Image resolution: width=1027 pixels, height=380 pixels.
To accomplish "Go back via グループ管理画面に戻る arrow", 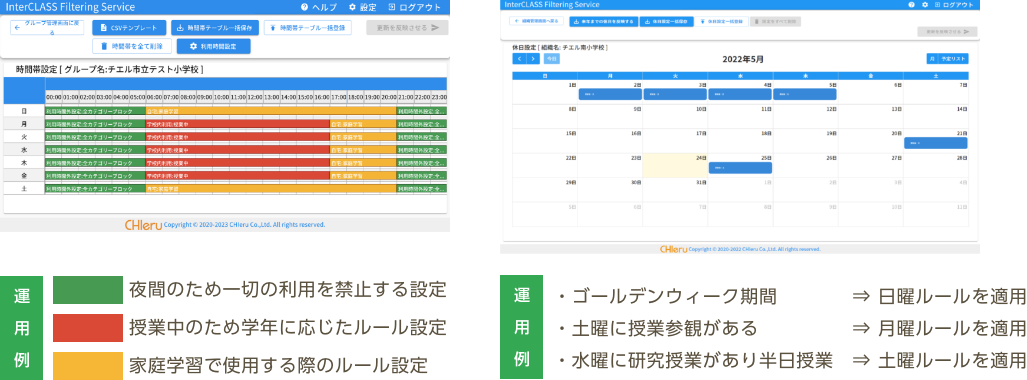I will [47, 28].
